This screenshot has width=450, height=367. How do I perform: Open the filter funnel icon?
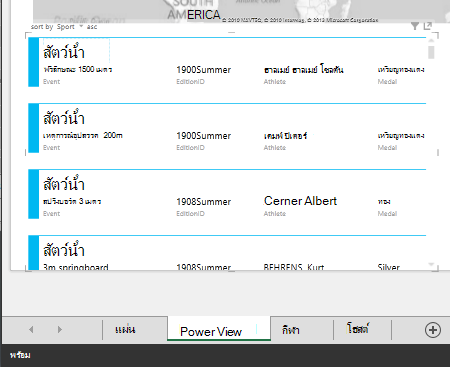(x=415, y=26)
